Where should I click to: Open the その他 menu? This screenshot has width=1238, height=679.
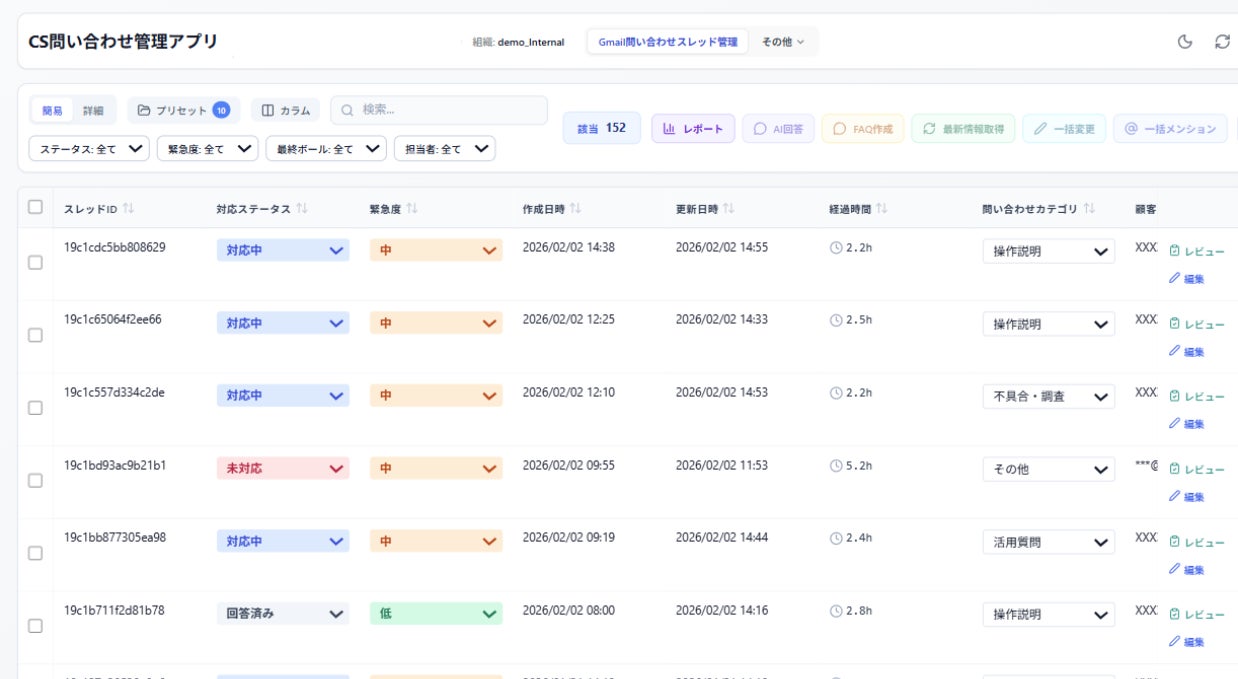783,42
